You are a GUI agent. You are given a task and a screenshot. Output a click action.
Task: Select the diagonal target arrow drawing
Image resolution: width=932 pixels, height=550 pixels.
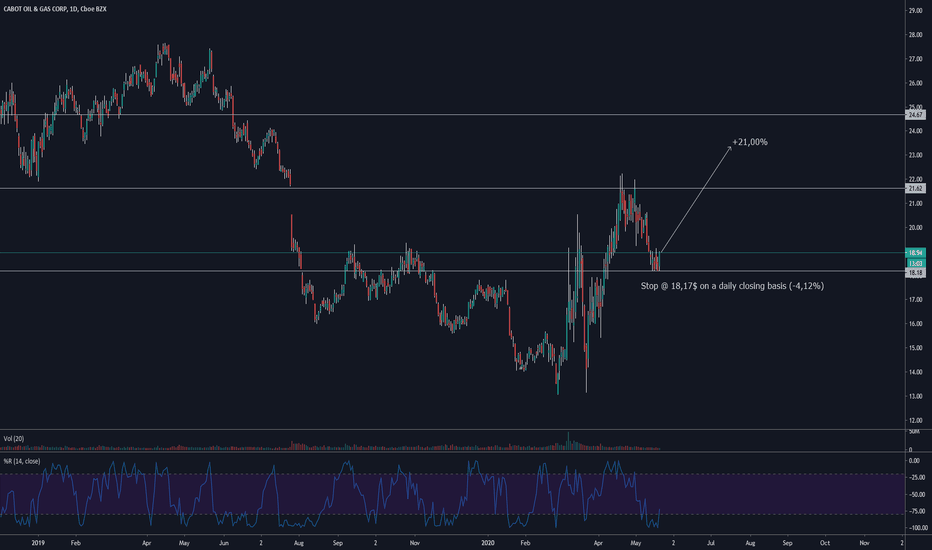tap(695, 199)
